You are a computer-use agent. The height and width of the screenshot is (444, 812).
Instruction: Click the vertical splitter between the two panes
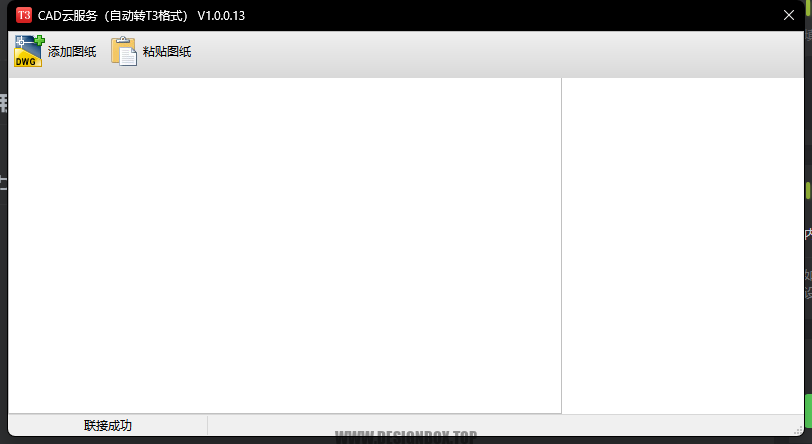(562, 246)
